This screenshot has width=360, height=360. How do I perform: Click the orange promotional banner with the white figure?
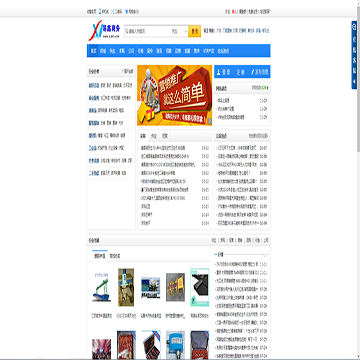tap(174, 95)
